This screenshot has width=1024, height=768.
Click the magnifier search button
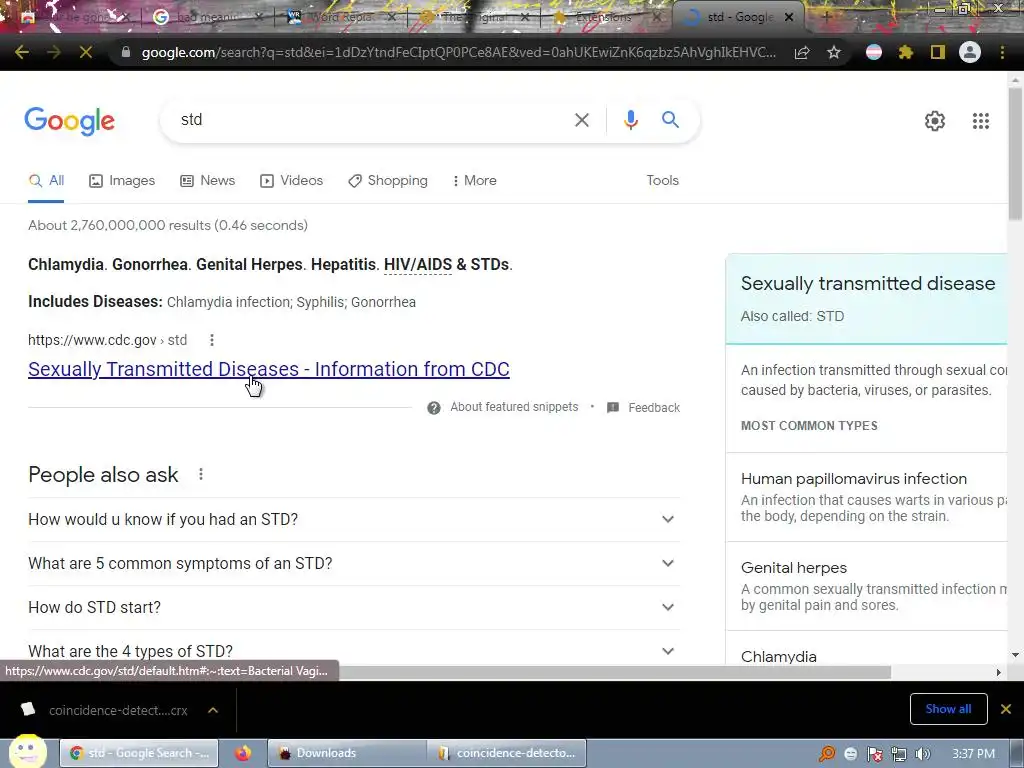[x=670, y=120]
